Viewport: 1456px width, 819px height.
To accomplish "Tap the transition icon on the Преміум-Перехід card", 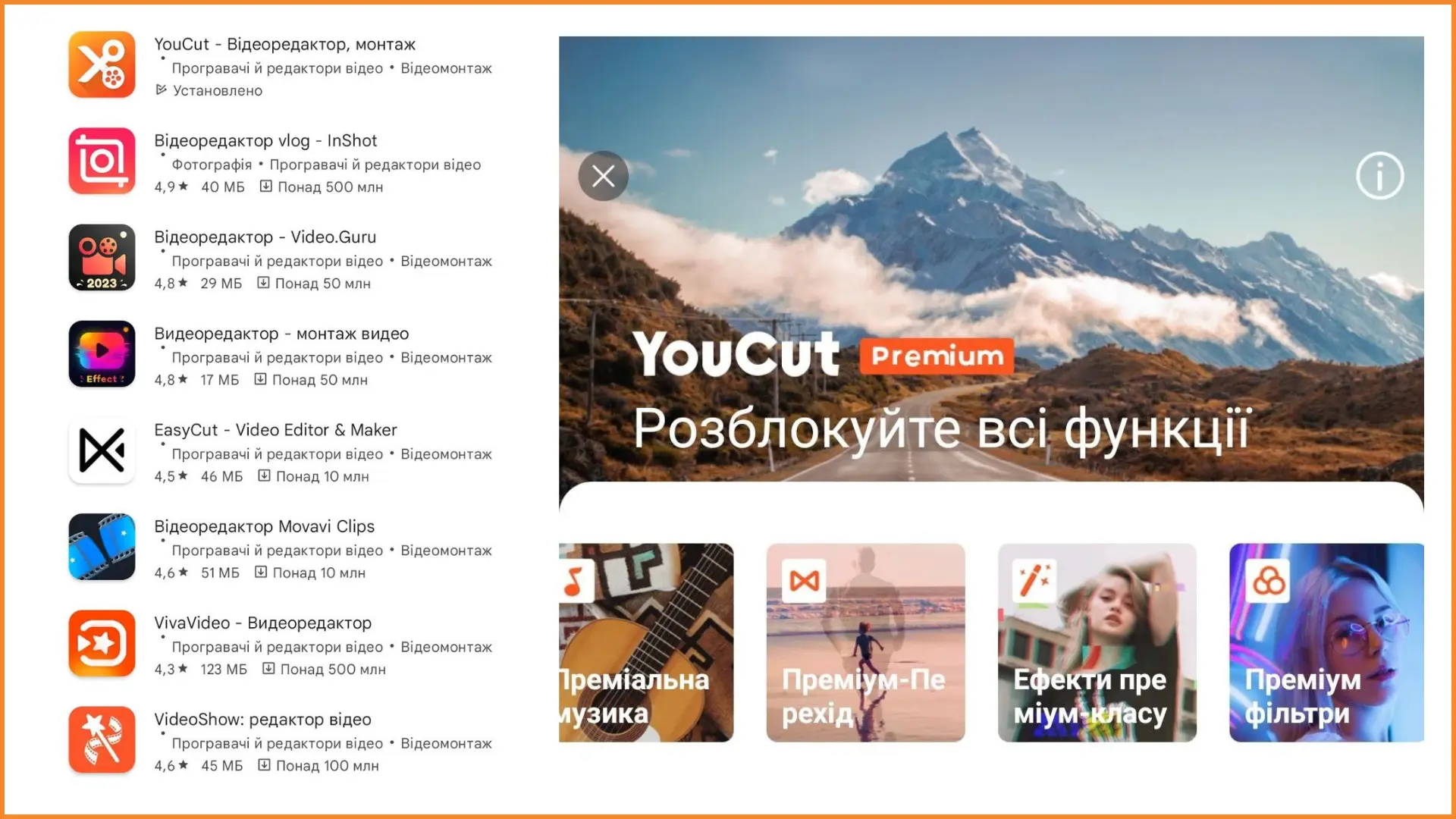I will click(804, 582).
